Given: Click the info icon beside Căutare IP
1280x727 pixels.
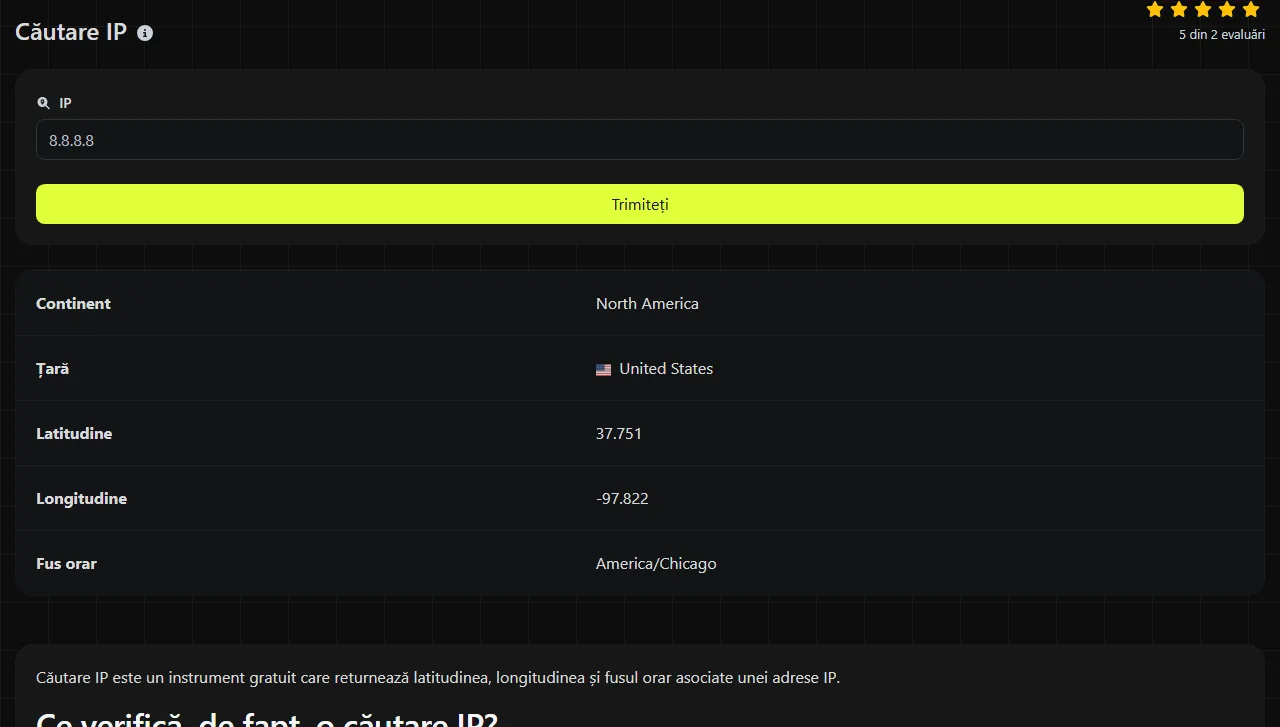Looking at the screenshot, I should point(145,33).
